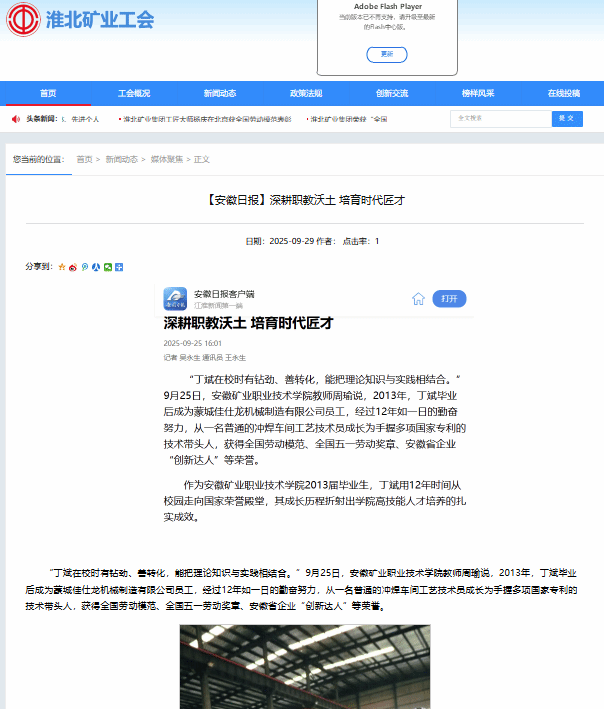Go to 新闻动态 in navigation bar
Viewport: 604px width, 709px height.
(x=220, y=93)
